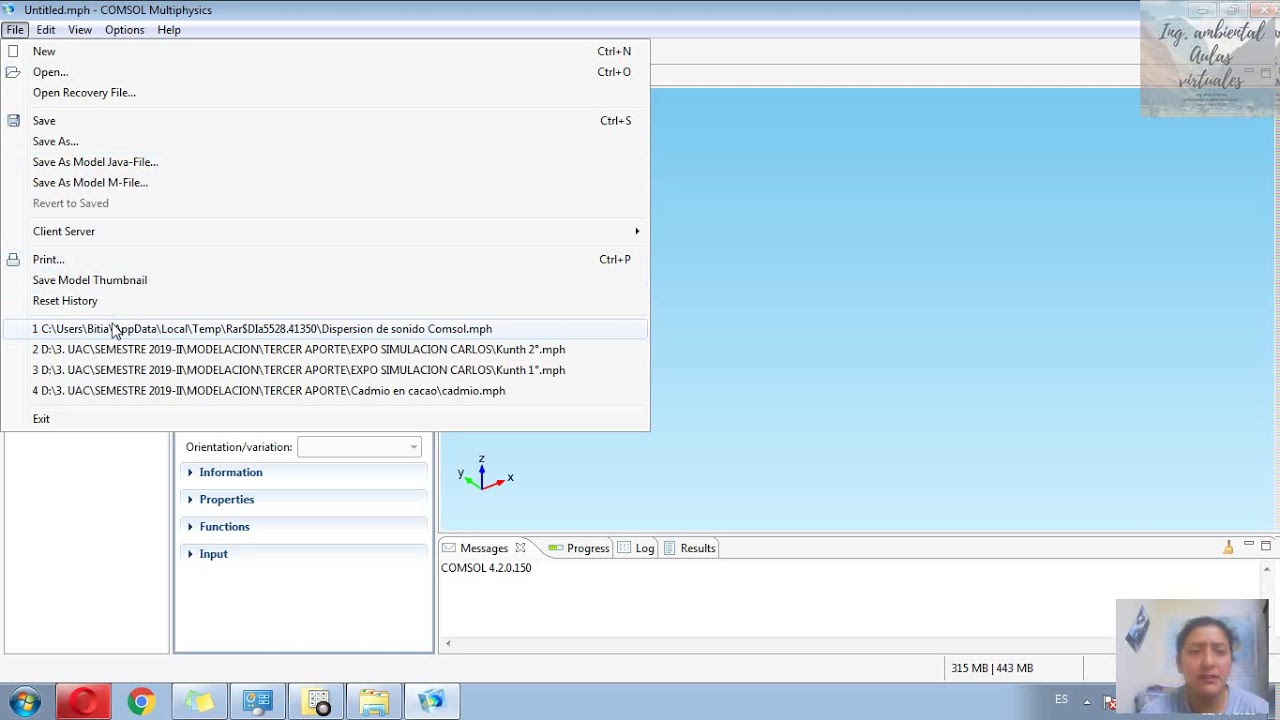Choose Print... from the File menu
This screenshot has width=1280, height=720.
click(x=325, y=259)
